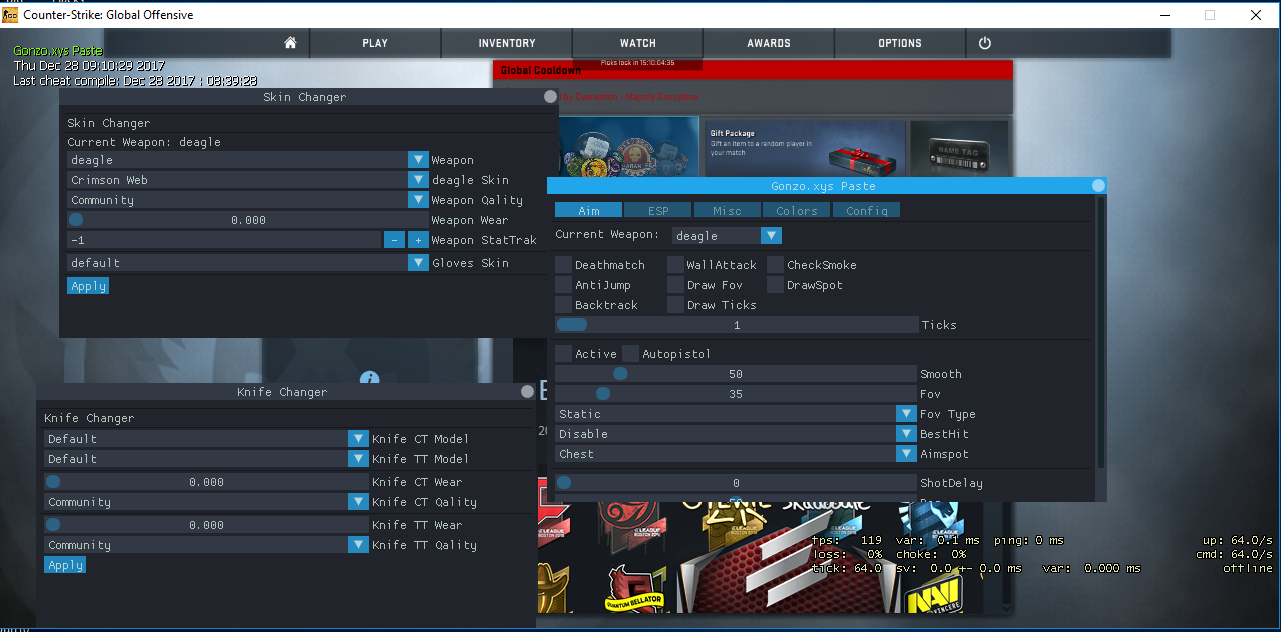
Task: Collapse the Skin Changer window with round button
Action: click(550, 97)
